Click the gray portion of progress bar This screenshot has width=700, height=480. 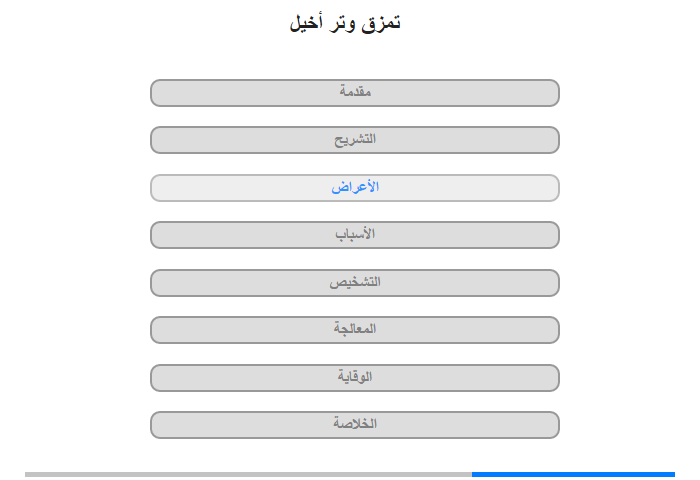pyautogui.click(x=248, y=474)
